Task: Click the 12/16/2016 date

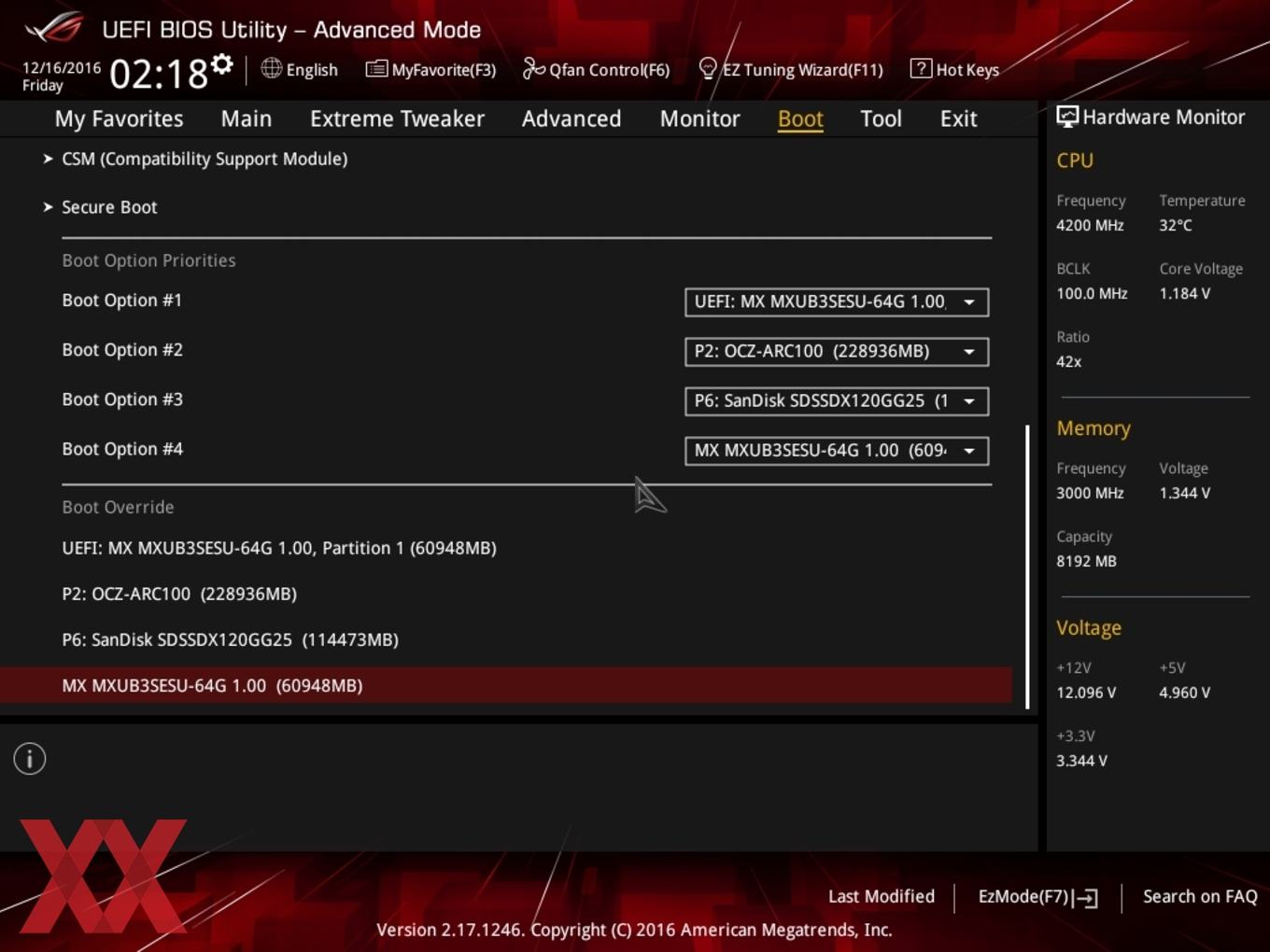Action: pos(62,67)
